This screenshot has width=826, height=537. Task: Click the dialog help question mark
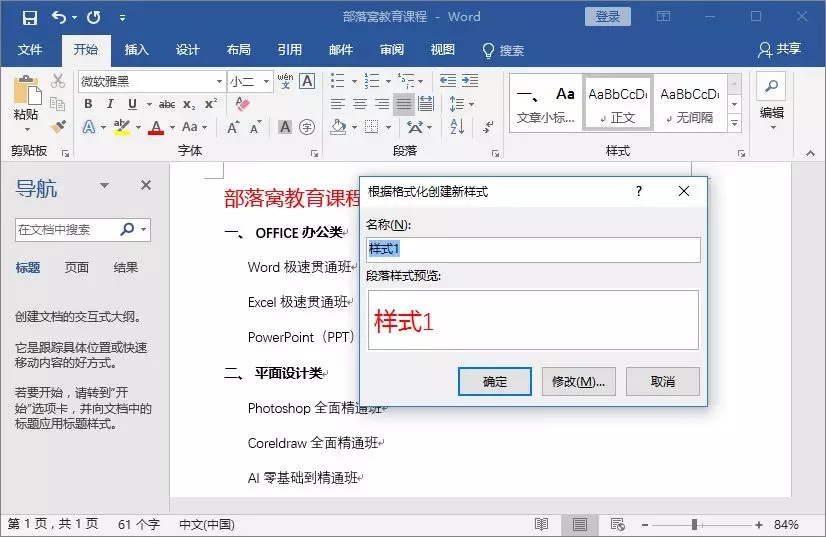click(x=639, y=191)
